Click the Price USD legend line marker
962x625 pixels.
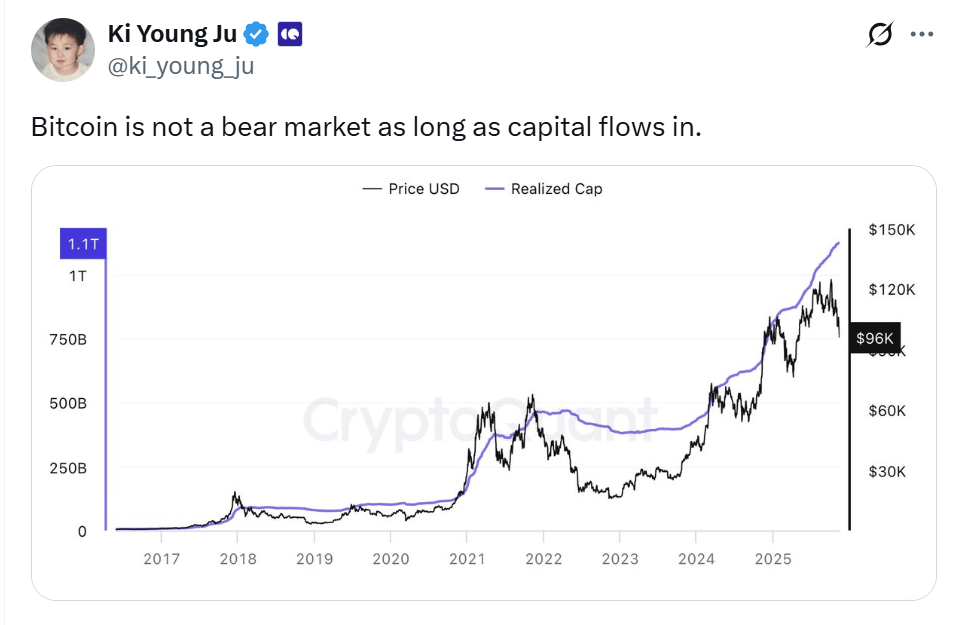click(374, 188)
